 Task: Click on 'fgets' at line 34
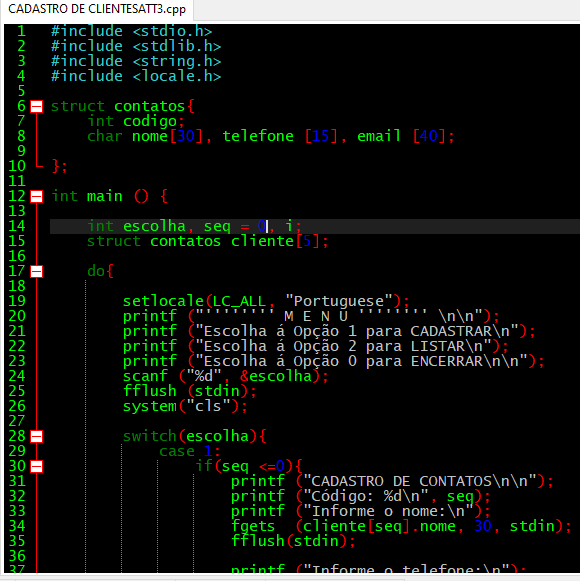click(x=253, y=526)
